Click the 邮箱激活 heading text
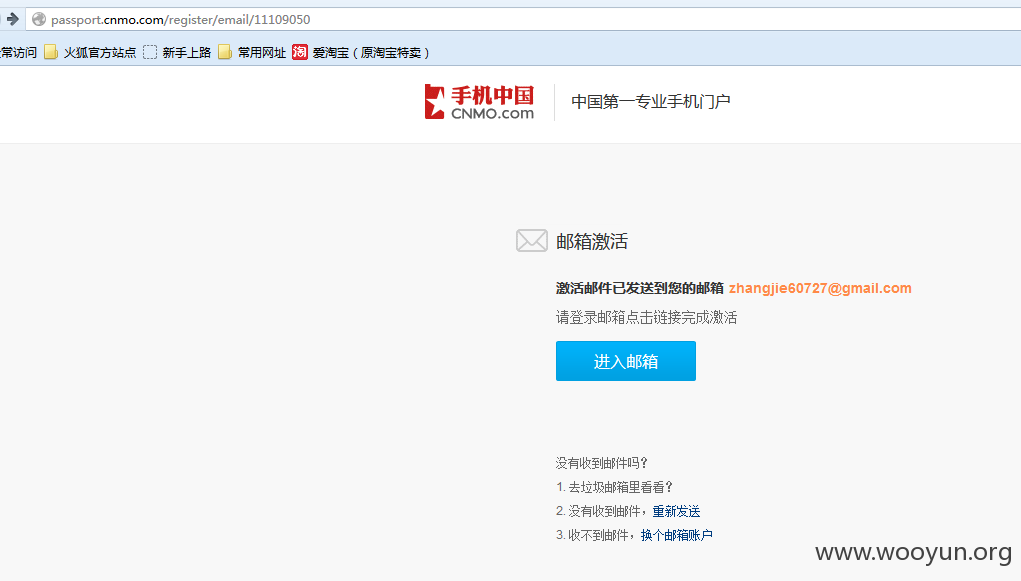Screen dimensions: 1021x581 tap(592, 242)
